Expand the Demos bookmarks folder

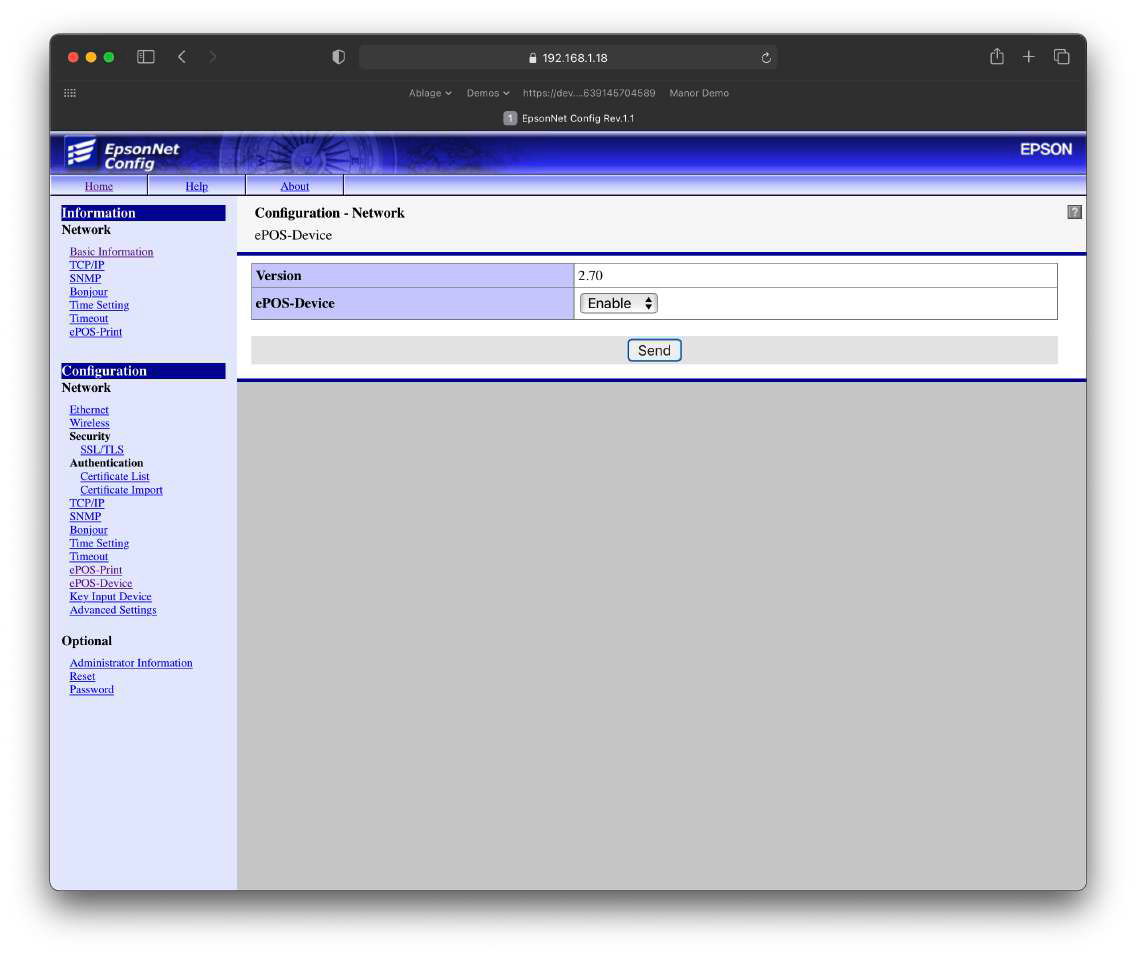(x=488, y=93)
